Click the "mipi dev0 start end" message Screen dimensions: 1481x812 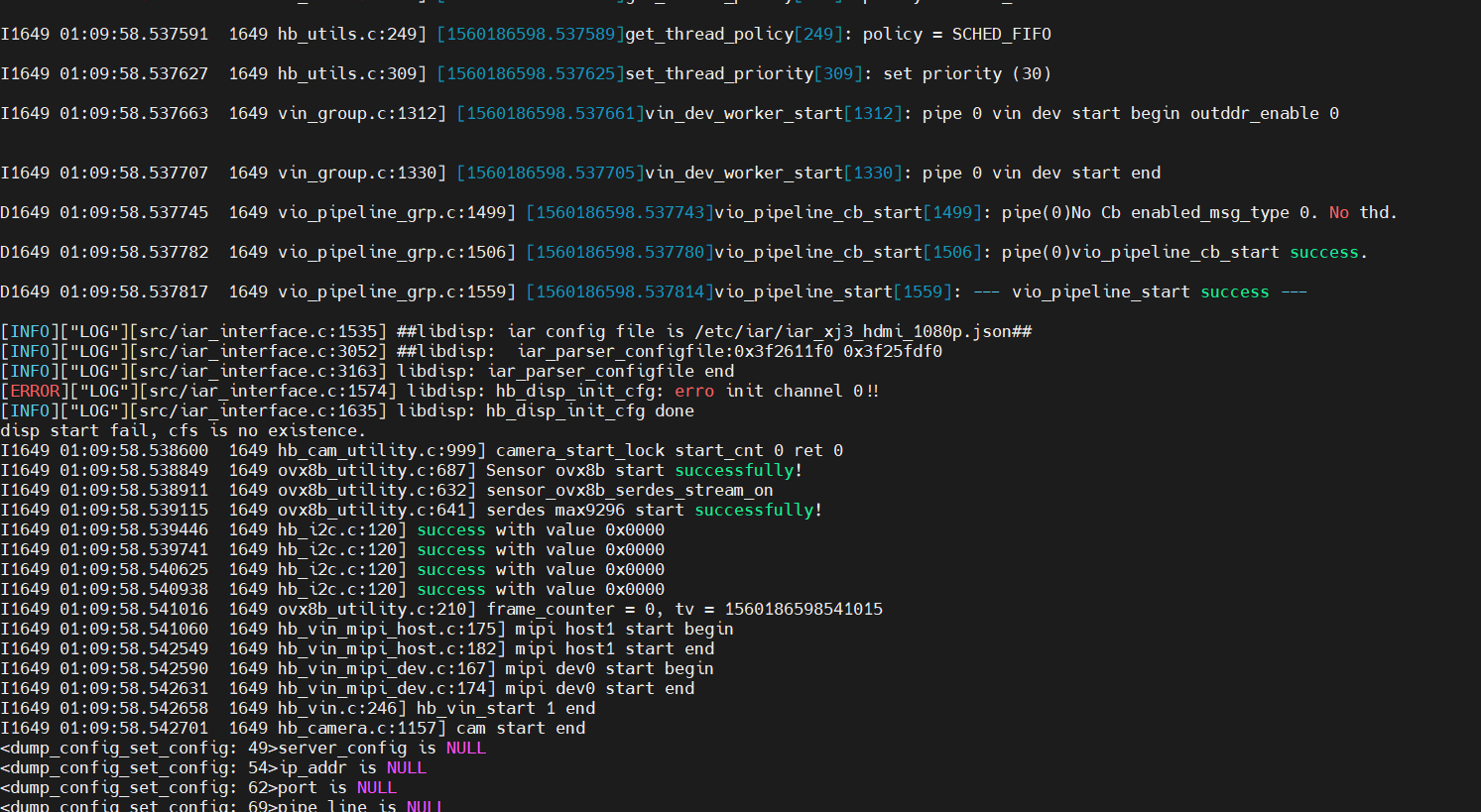599,689
